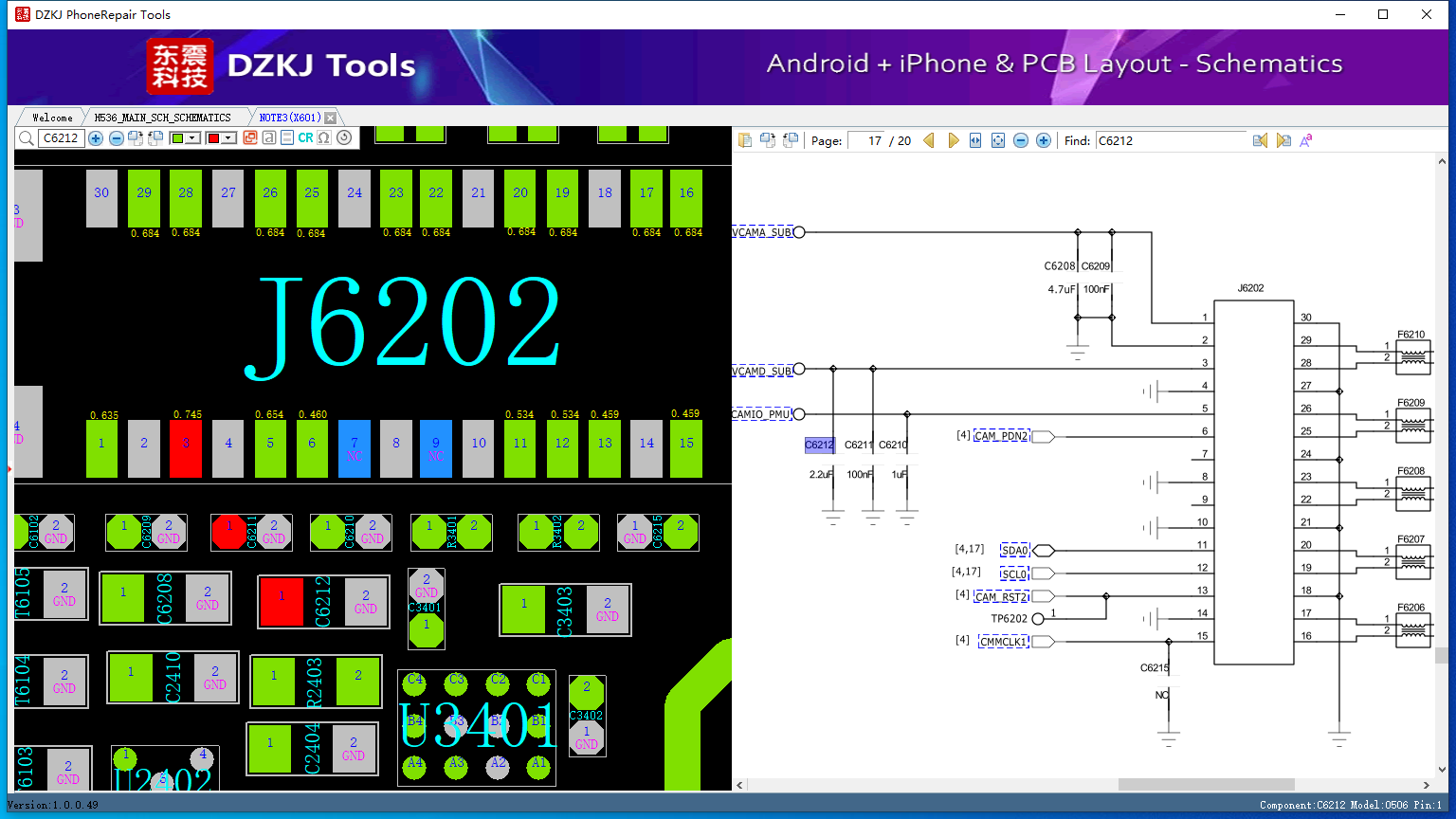
Task: Go to the previous schematic page
Action: tap(929, 140)
